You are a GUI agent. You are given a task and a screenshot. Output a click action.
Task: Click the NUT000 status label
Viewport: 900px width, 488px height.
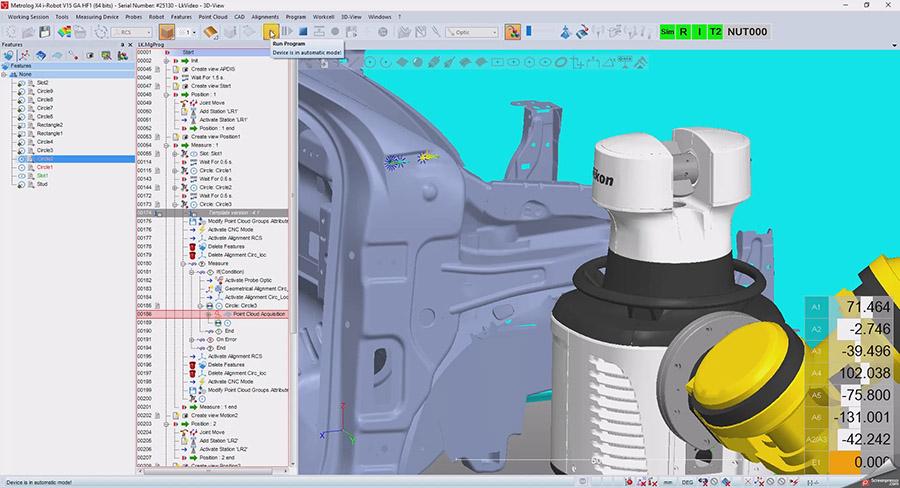point(749,32)
